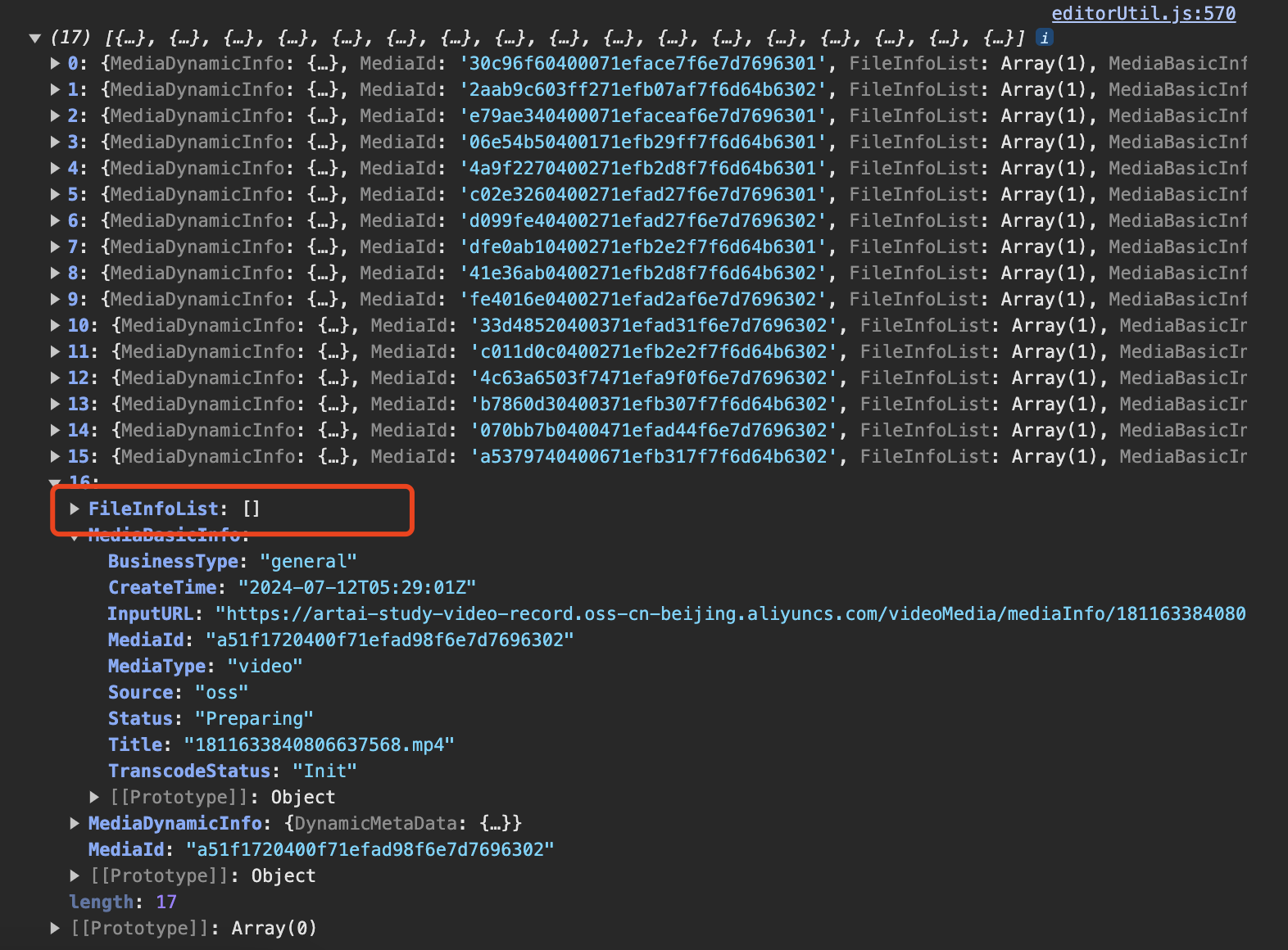Click the BusinessType "general" value
The height and width of the screenshot is (950, 1288).
point(308,561)
